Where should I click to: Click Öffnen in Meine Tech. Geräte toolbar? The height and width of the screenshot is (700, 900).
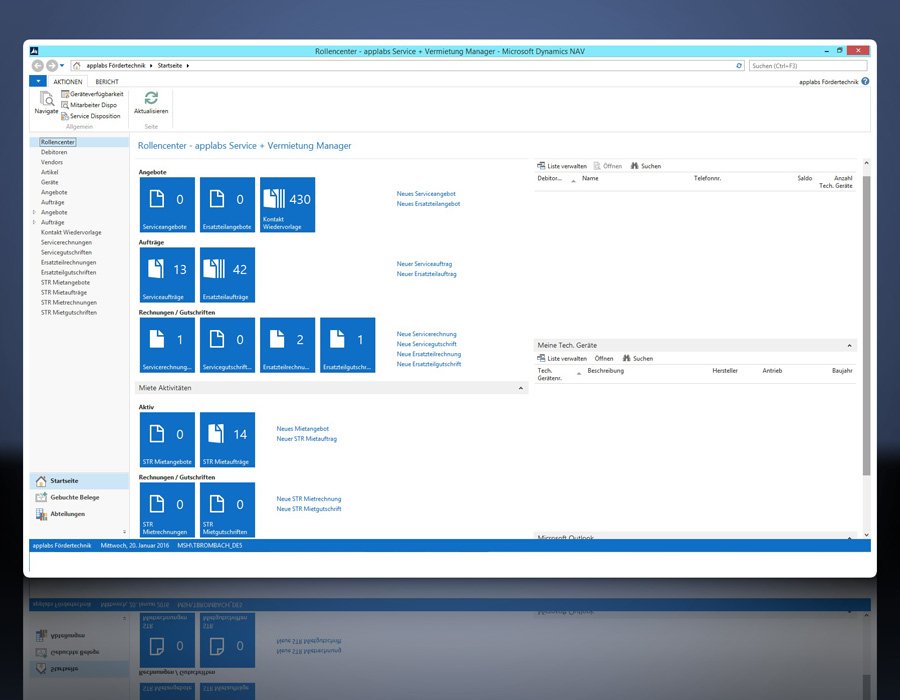click(x=604, y=359)
